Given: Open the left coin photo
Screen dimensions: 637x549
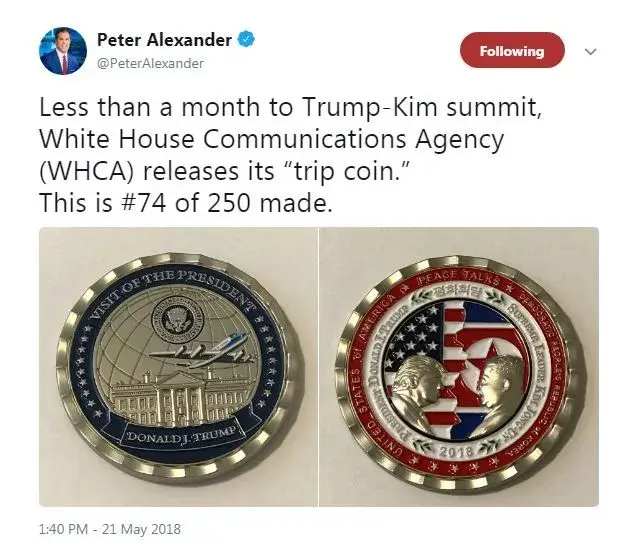Looking at the screenshot, I should tap(178, 367).
